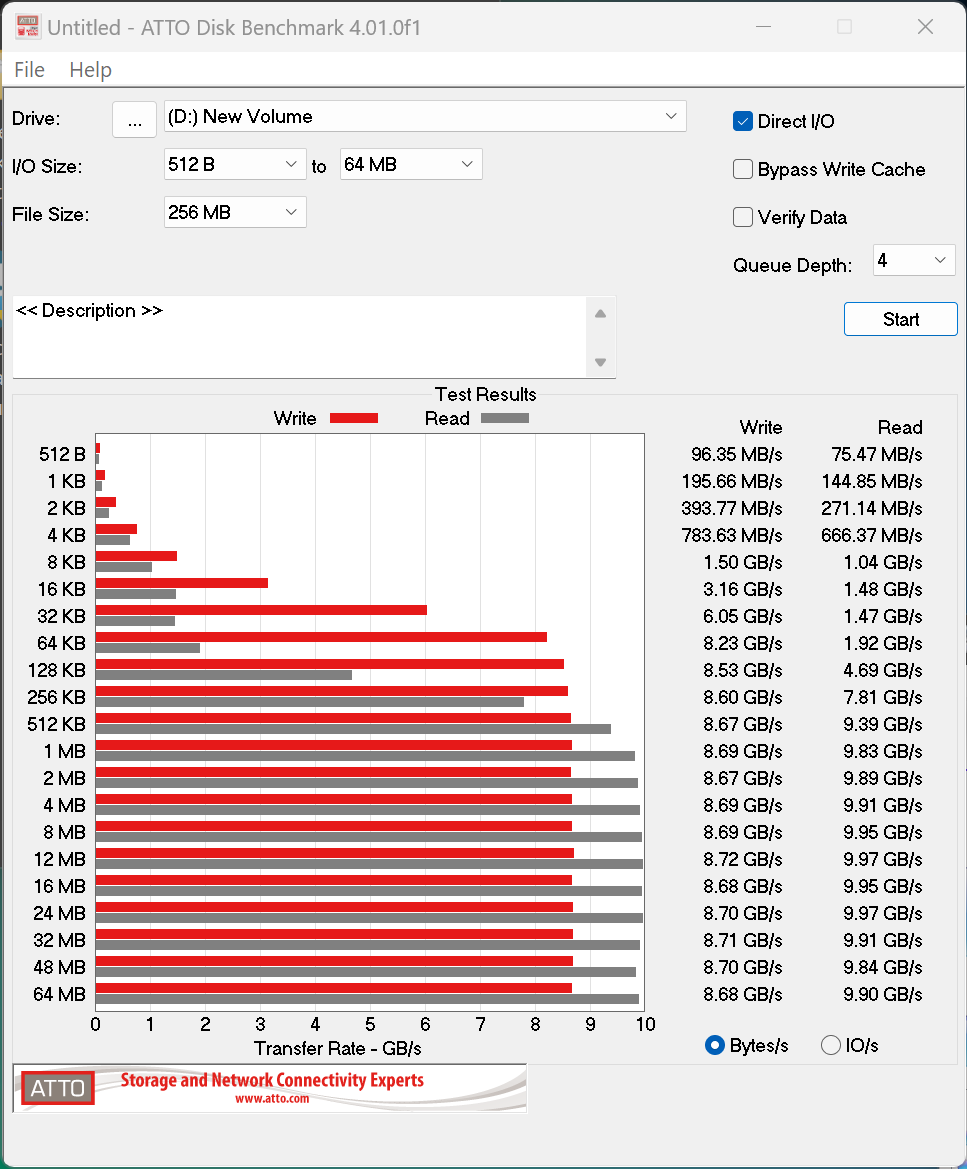Screen dimensions: 967x1169
Task: Select the Bytes/s radio button
Action: click(715, 1045)
